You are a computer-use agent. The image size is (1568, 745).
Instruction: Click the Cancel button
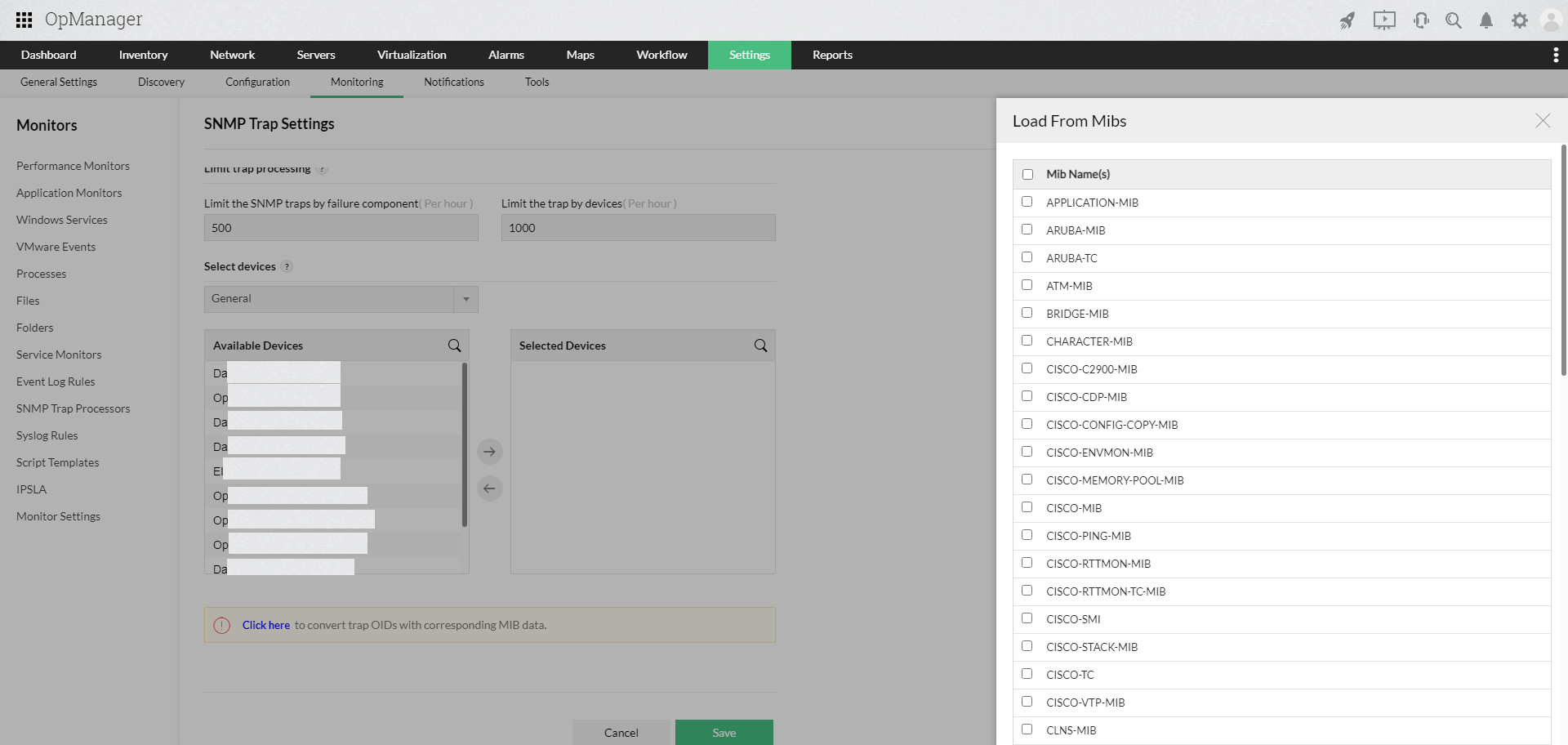621,733
